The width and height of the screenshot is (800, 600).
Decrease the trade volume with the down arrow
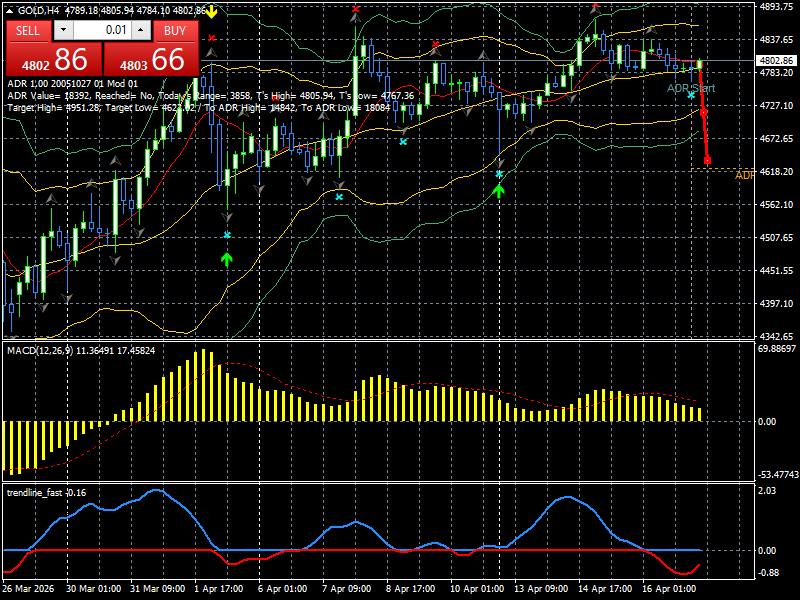pos(63,30)
